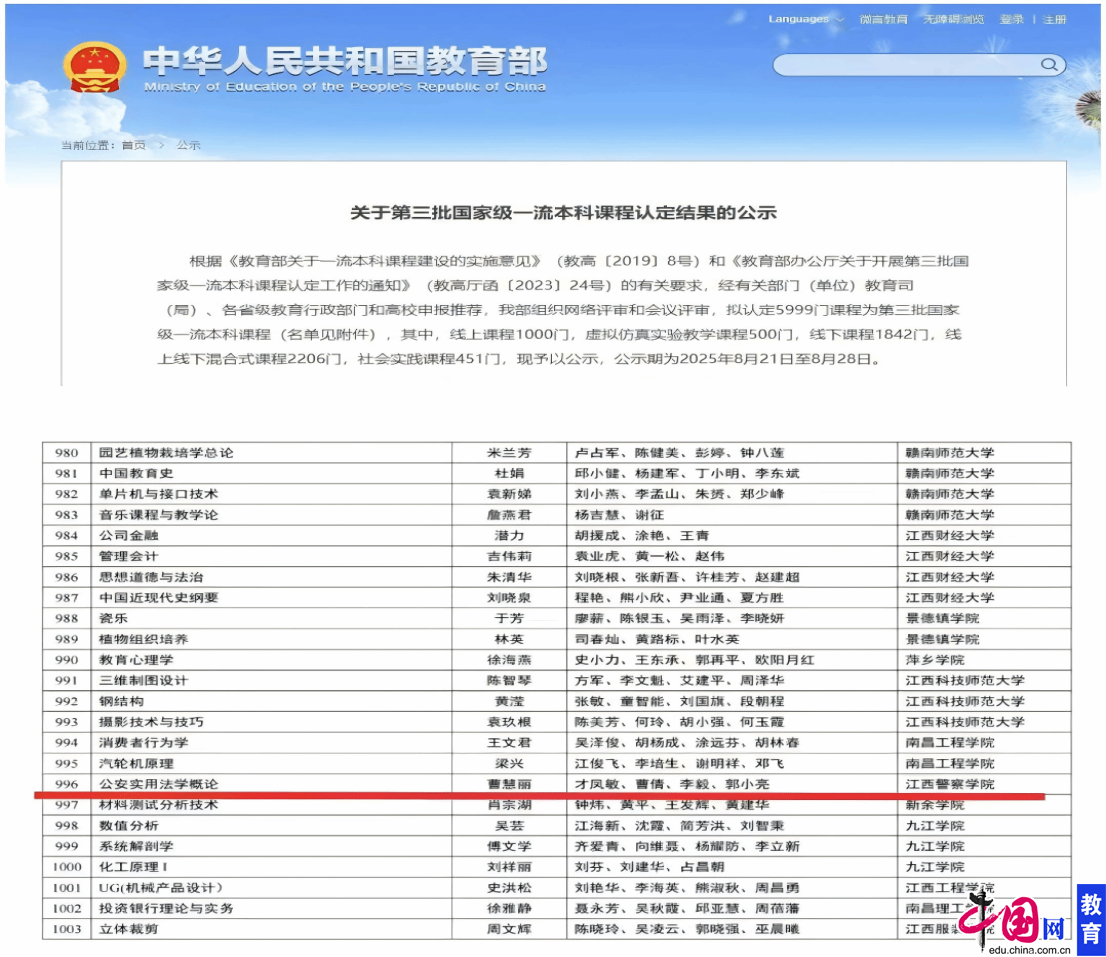The width and height of the screenshot is (1106, 957).
Task: Go to 首页 in breadcrumb
Action: [x=133, y=145]
